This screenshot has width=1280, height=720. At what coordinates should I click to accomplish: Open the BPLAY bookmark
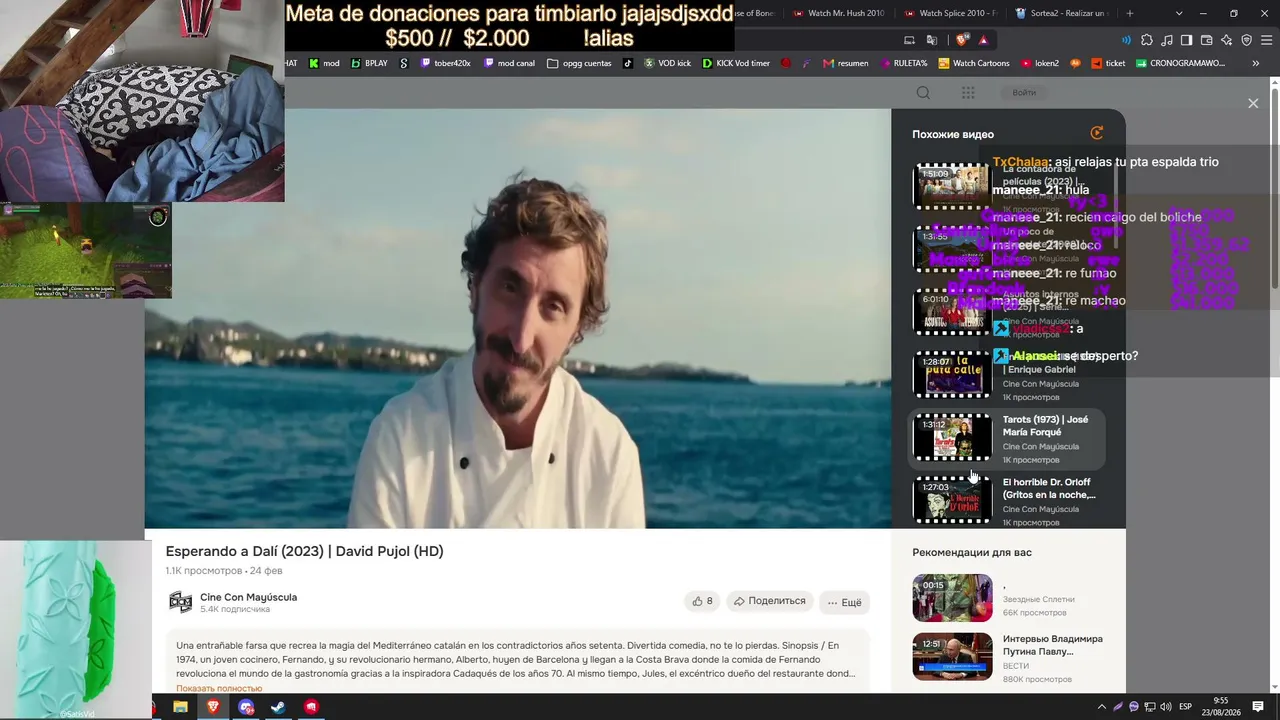(369, 63)
